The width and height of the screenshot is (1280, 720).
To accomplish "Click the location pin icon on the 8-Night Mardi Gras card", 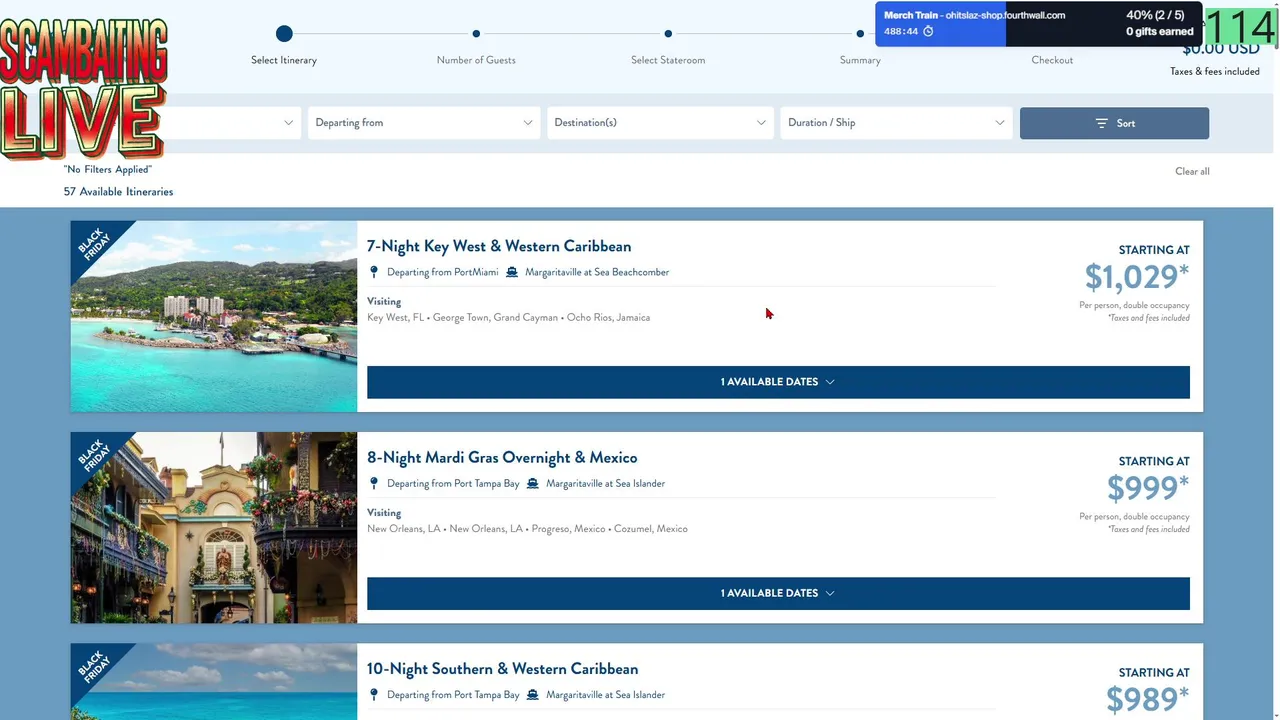I will coord(374,483).
